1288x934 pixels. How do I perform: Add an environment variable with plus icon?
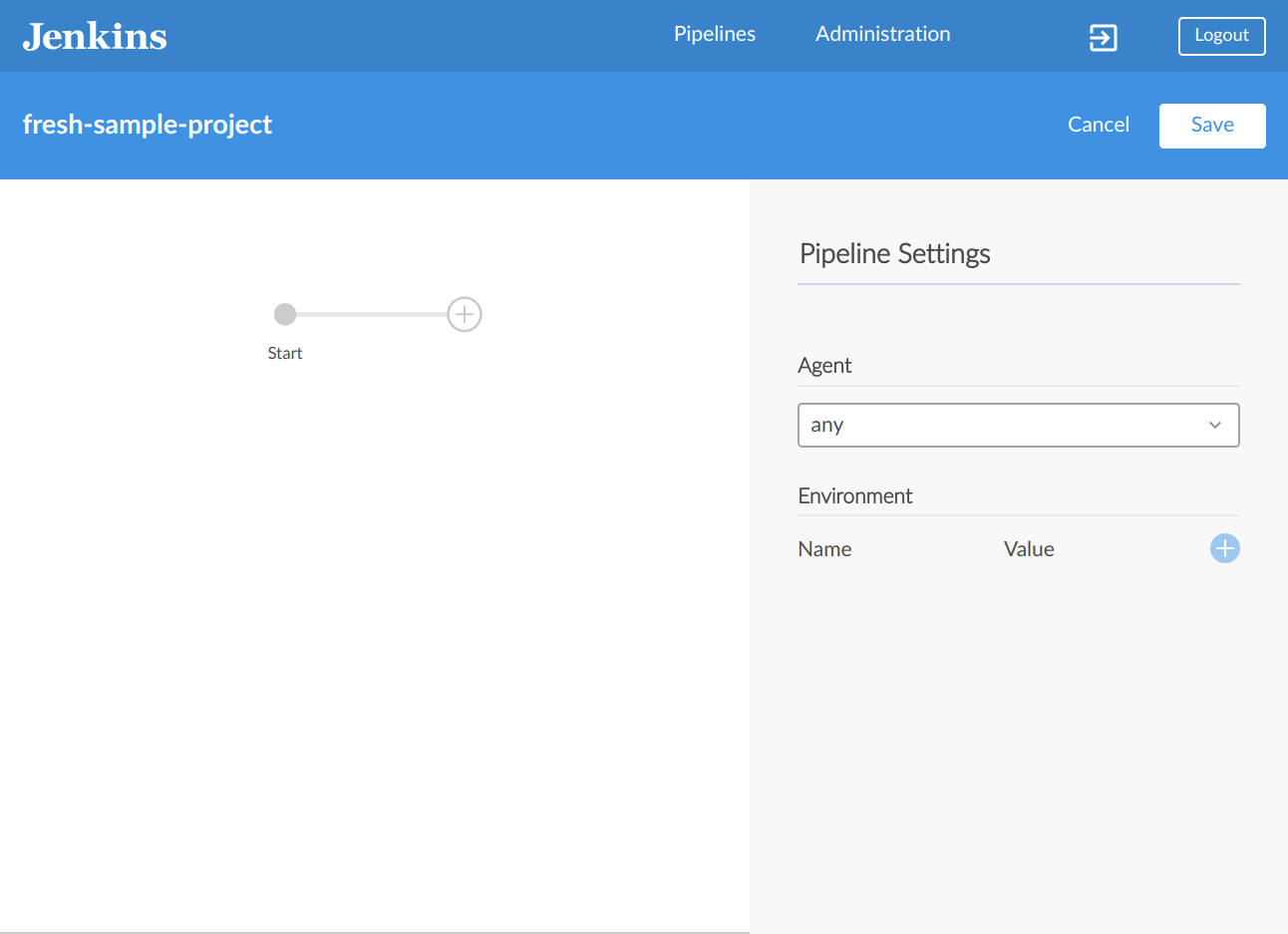click(x=1225, y=548)
